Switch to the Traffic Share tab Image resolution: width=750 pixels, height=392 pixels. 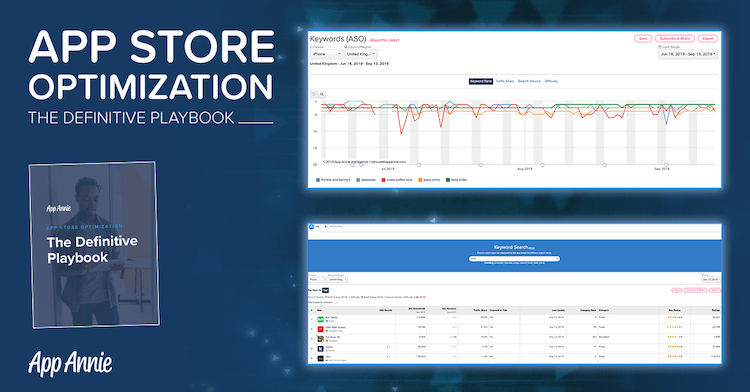pyautogui.click(x=505, y=81)
